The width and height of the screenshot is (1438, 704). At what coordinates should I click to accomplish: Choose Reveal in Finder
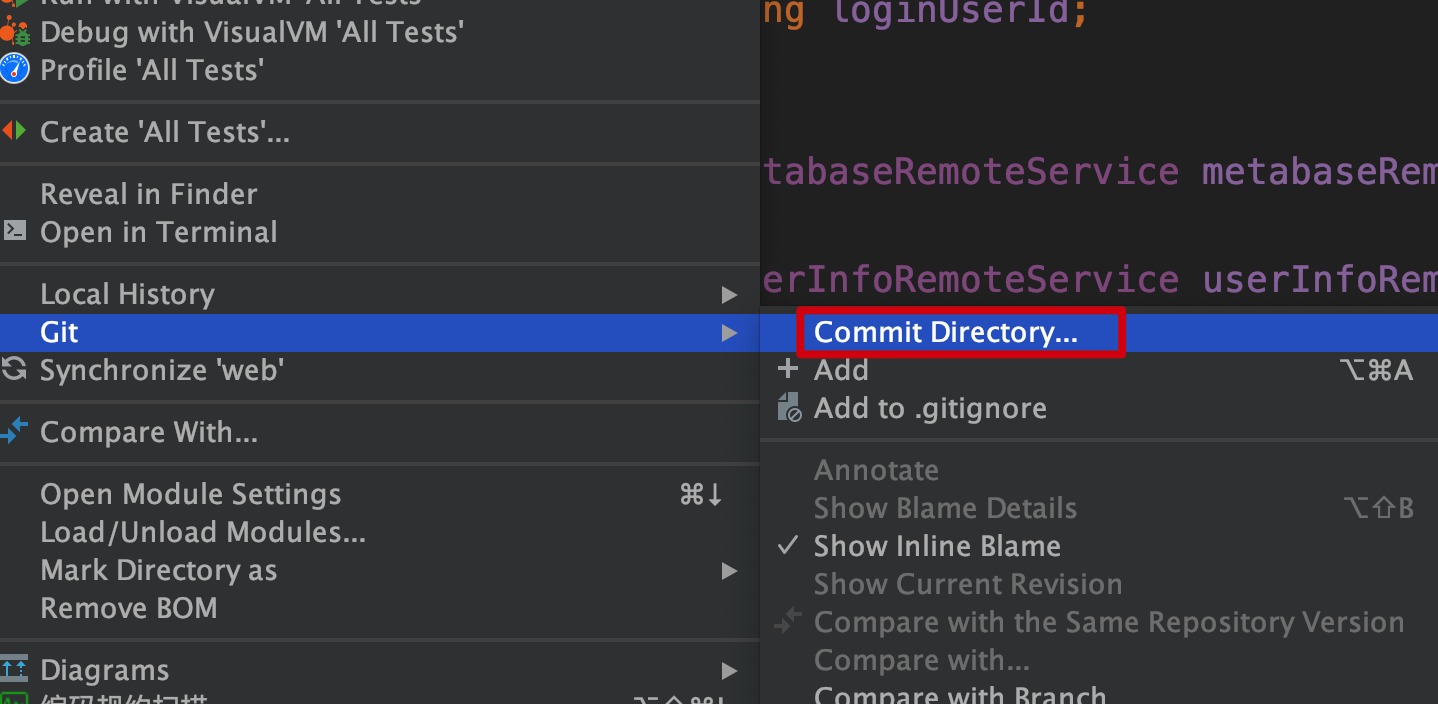148,193
